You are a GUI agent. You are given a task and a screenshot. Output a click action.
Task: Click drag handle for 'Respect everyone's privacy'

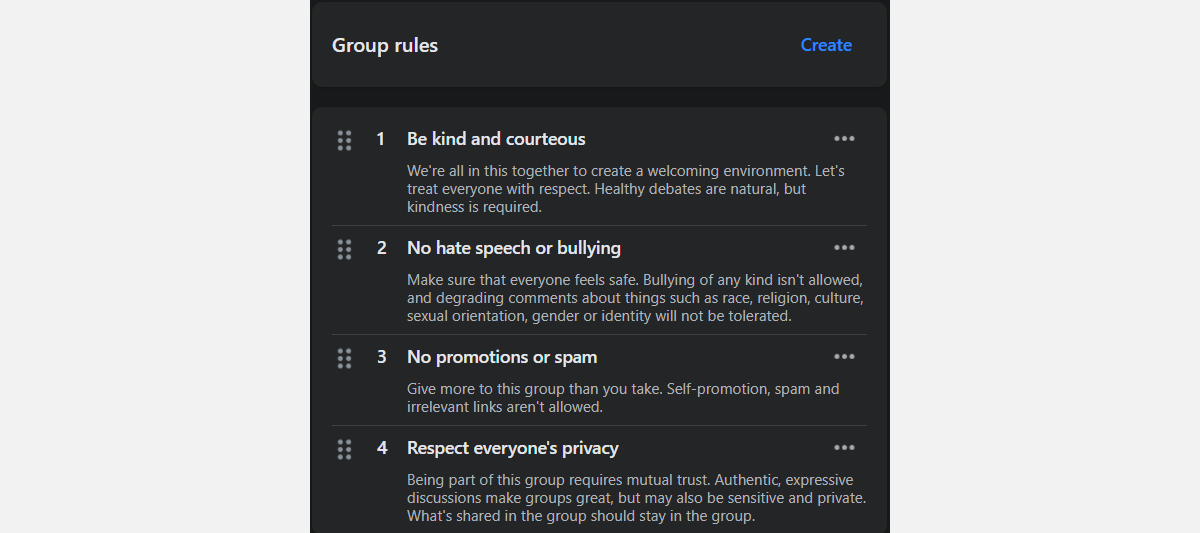tap(344, 449)
